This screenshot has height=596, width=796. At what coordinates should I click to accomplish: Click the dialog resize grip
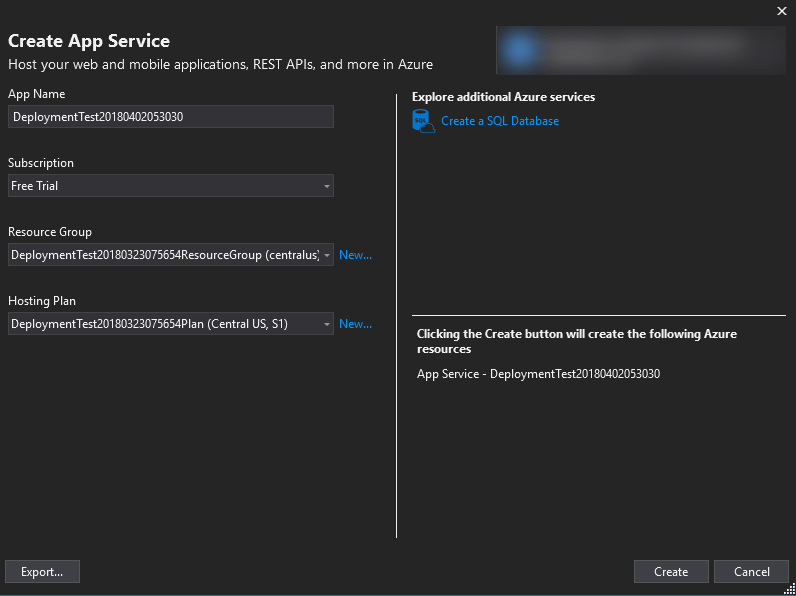tap(790, 588)
